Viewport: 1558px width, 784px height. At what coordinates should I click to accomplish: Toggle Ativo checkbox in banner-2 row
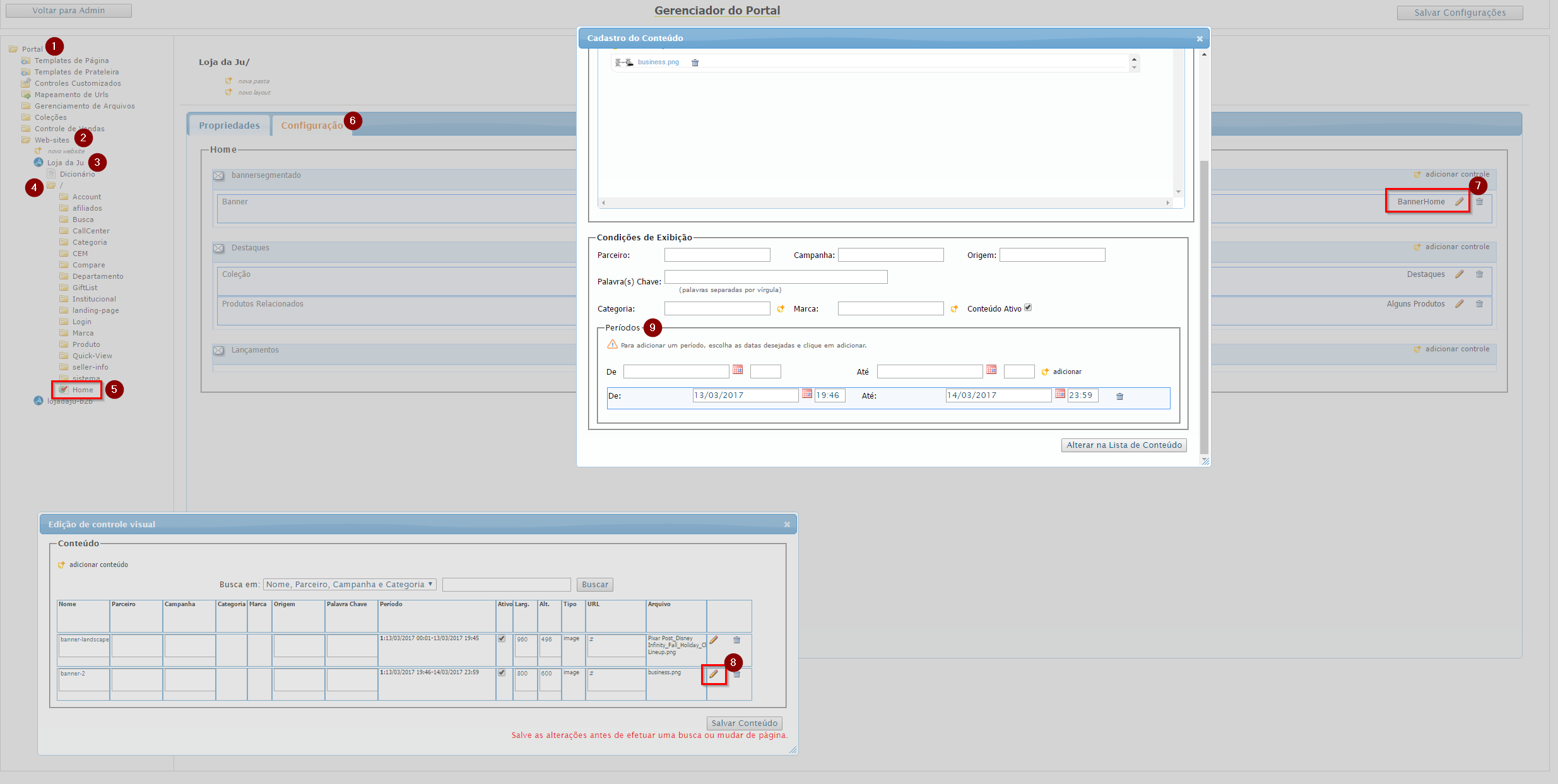(502, 673)
